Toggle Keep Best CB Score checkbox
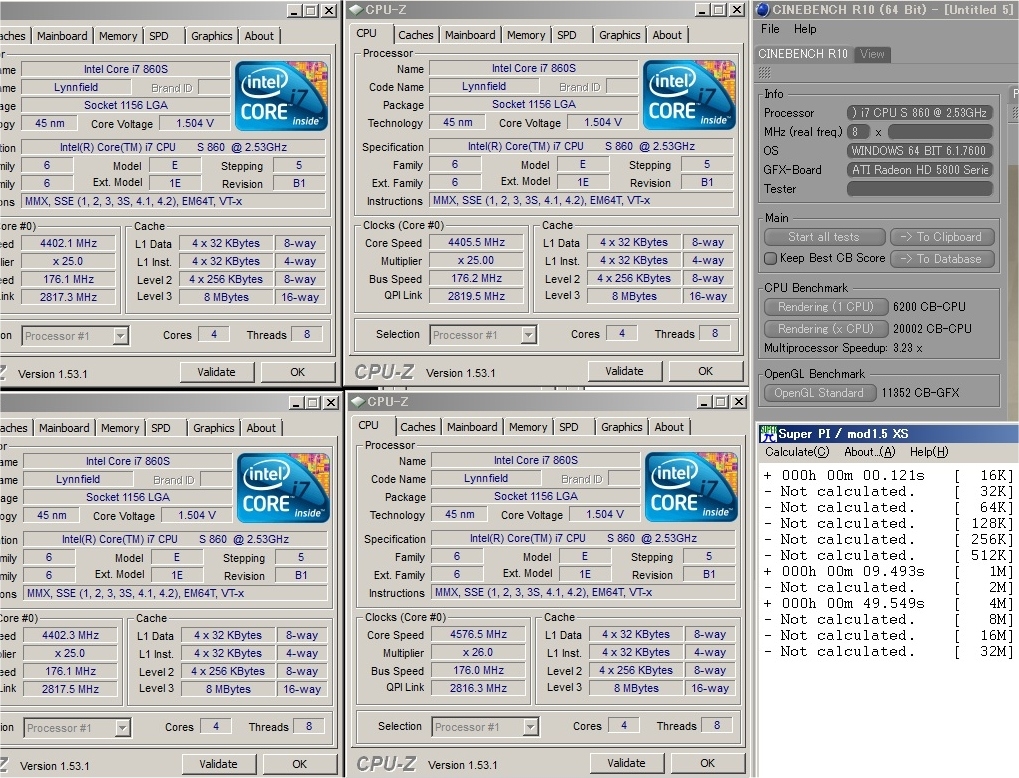This screenshot has height=778, width=1019. tap(771, 259)
